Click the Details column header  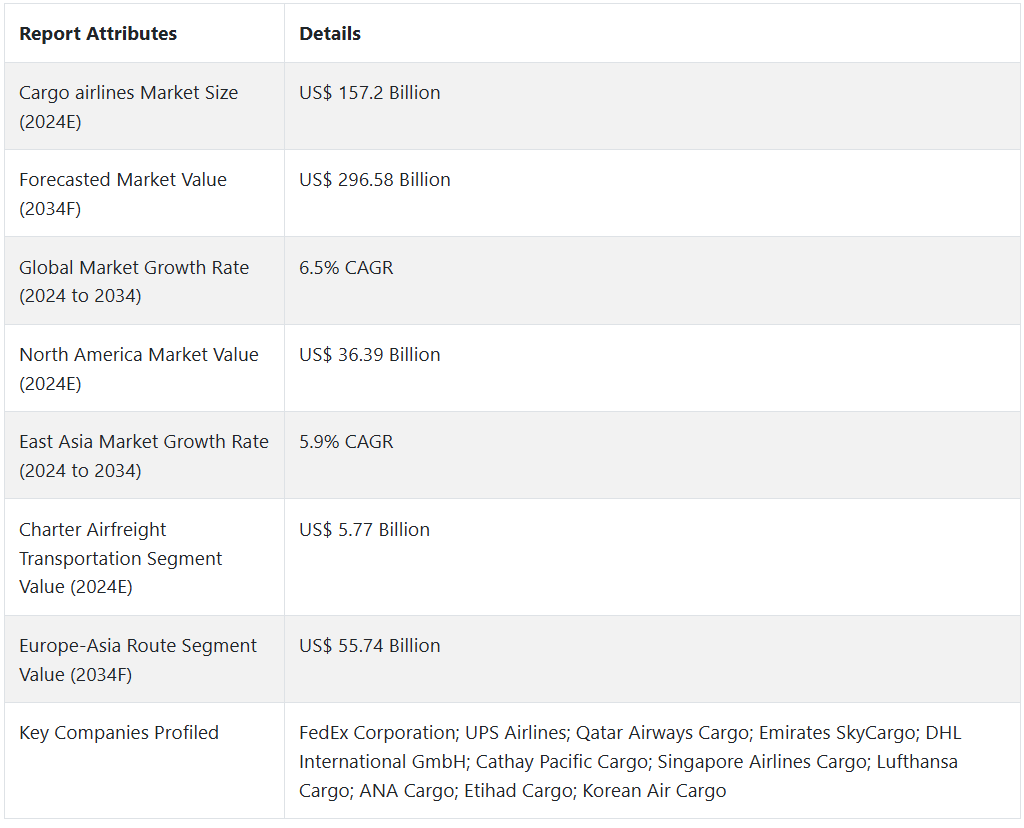[x=330, y=34]
